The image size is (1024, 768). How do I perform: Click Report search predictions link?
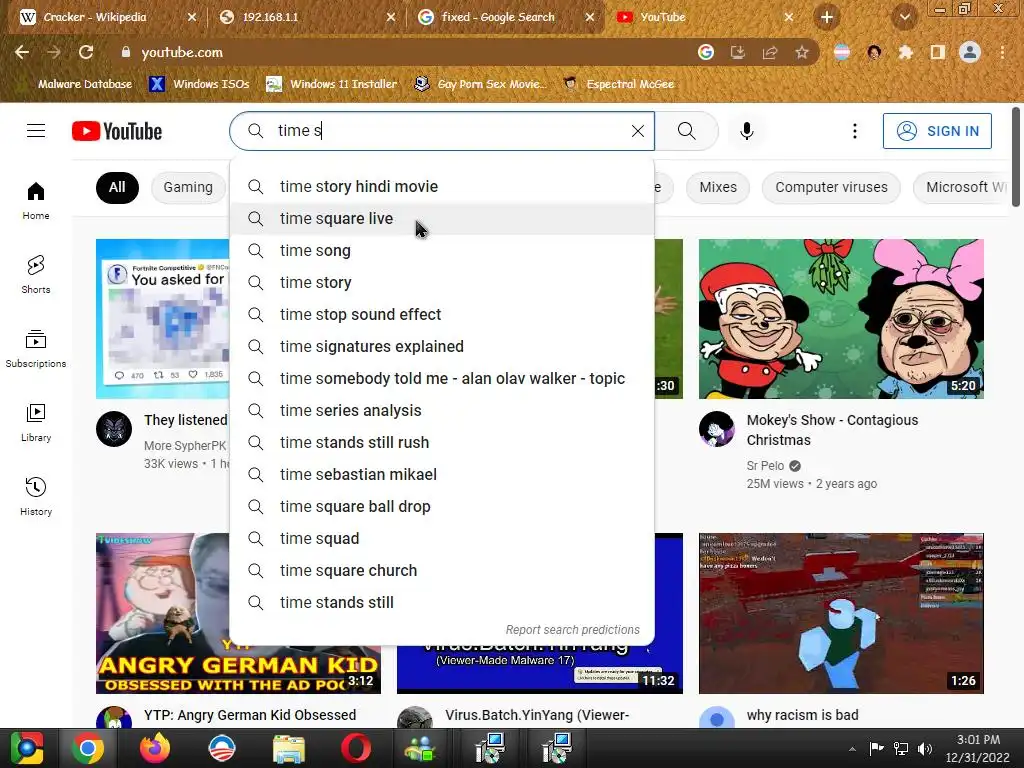pos(572,630)
